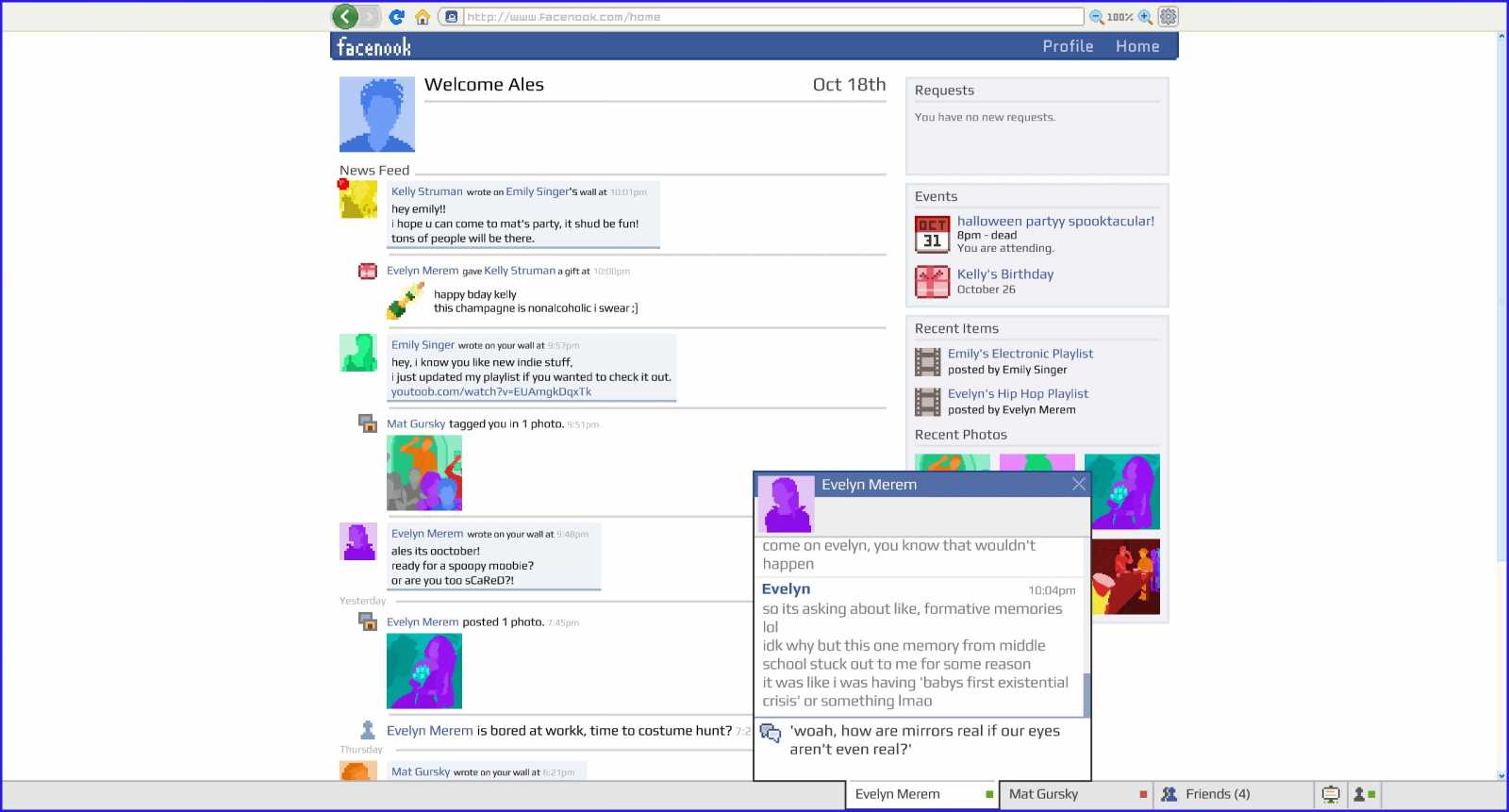Click status person icon by Evelyn's bored post
The height and width of the screenshot is (812, 1509).
(x=368, y=730)
